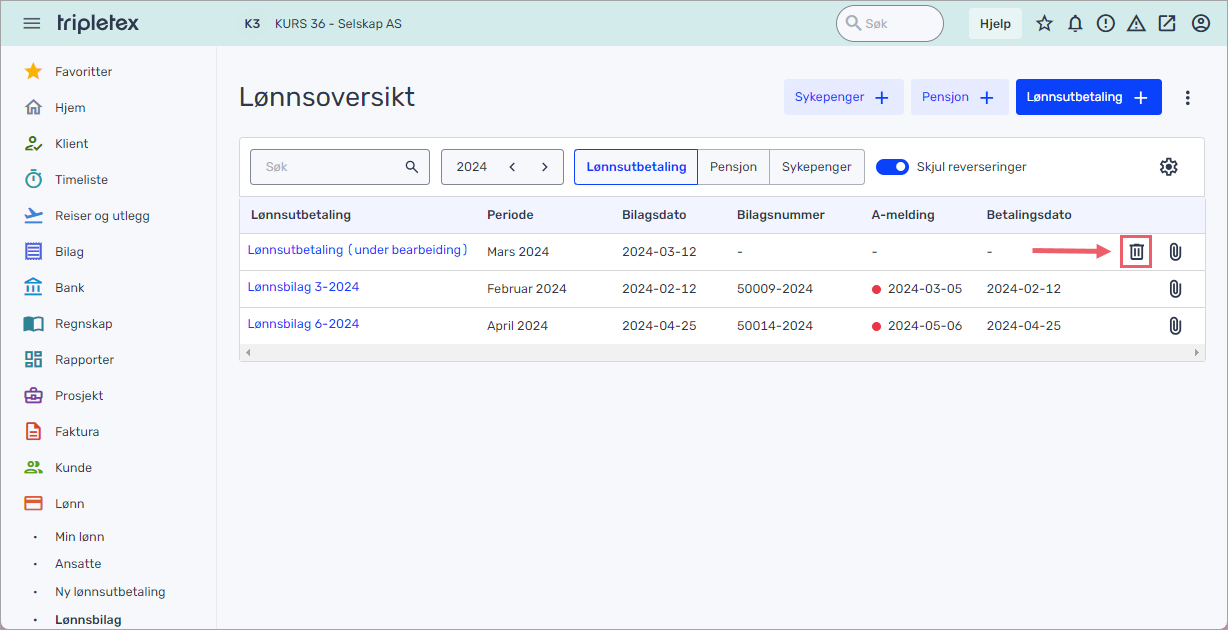Click the circled exclamation alert icon
This screenshot has height=630, width=1228.
(x=1105, y=23)
